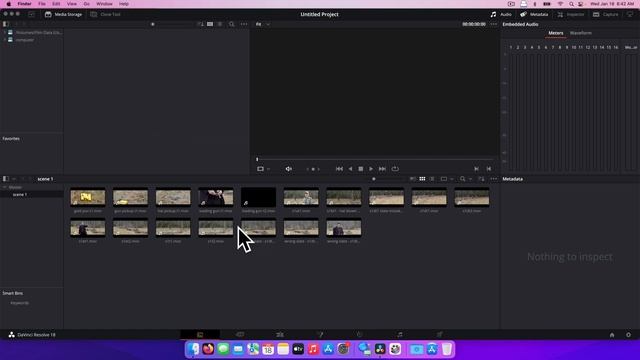Toggle loop playback
The width and height of the screenshot is (640, 360).
(395, 169)
